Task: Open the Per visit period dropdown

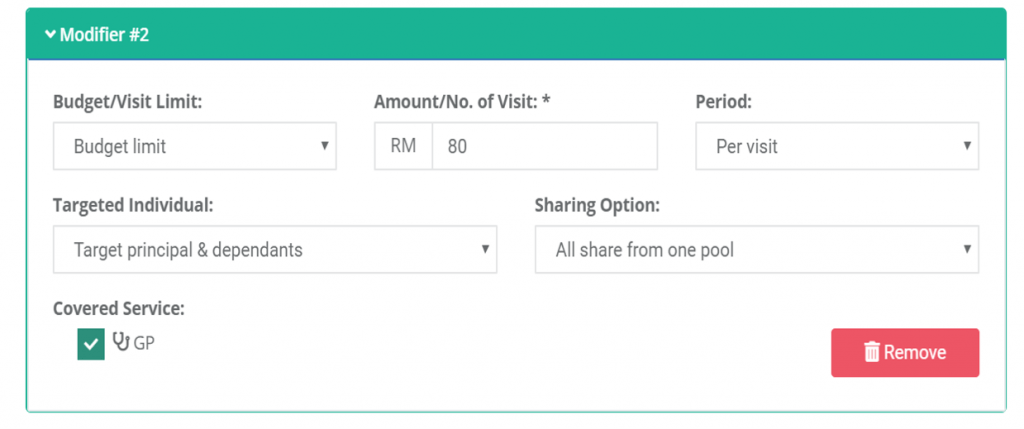Action: 836,146
